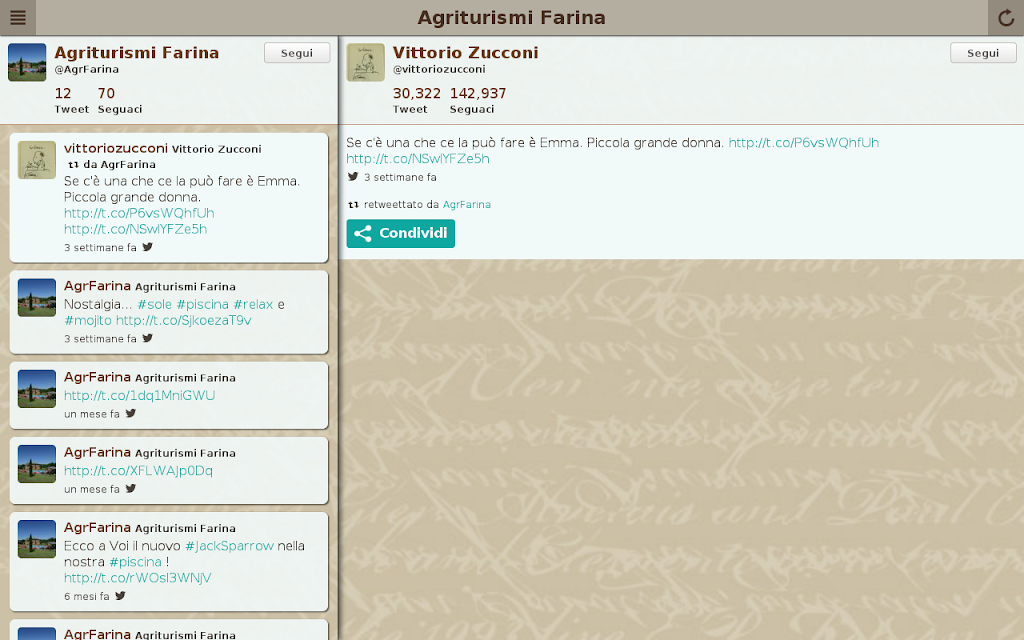Click the share icon on Condividi button
1024x640 pixels.
[362, 233]
